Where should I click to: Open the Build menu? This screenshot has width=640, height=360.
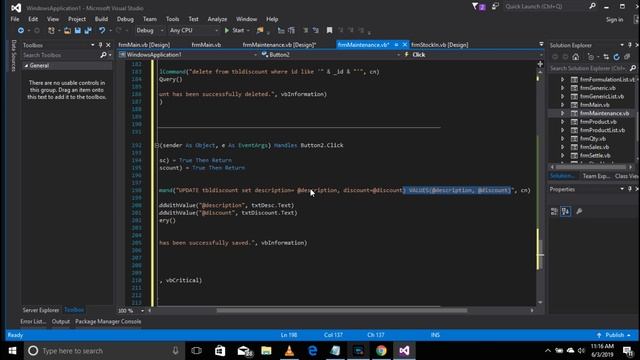[x=101, y=19]
